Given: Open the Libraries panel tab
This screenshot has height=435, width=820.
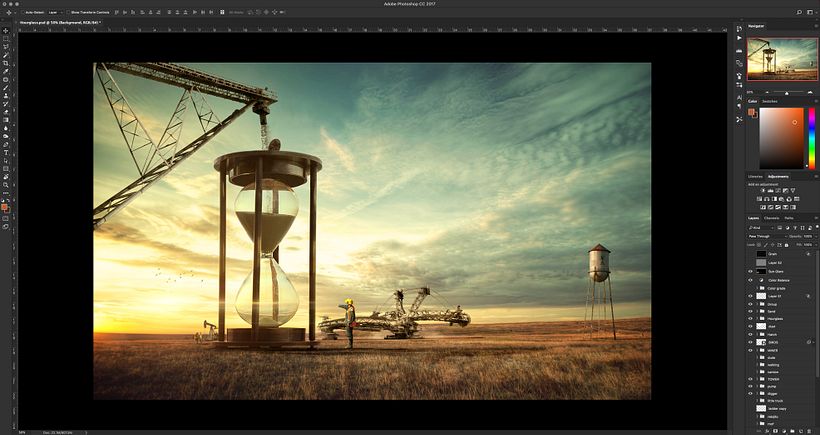Looking at the screenshot, I should tap(755, 176).
